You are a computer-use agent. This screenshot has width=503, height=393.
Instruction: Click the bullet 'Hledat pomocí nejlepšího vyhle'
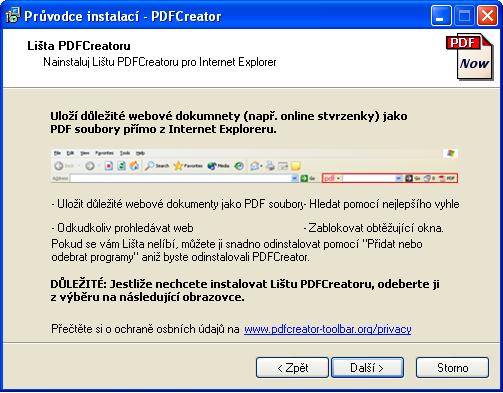click(x=382, y=204)
